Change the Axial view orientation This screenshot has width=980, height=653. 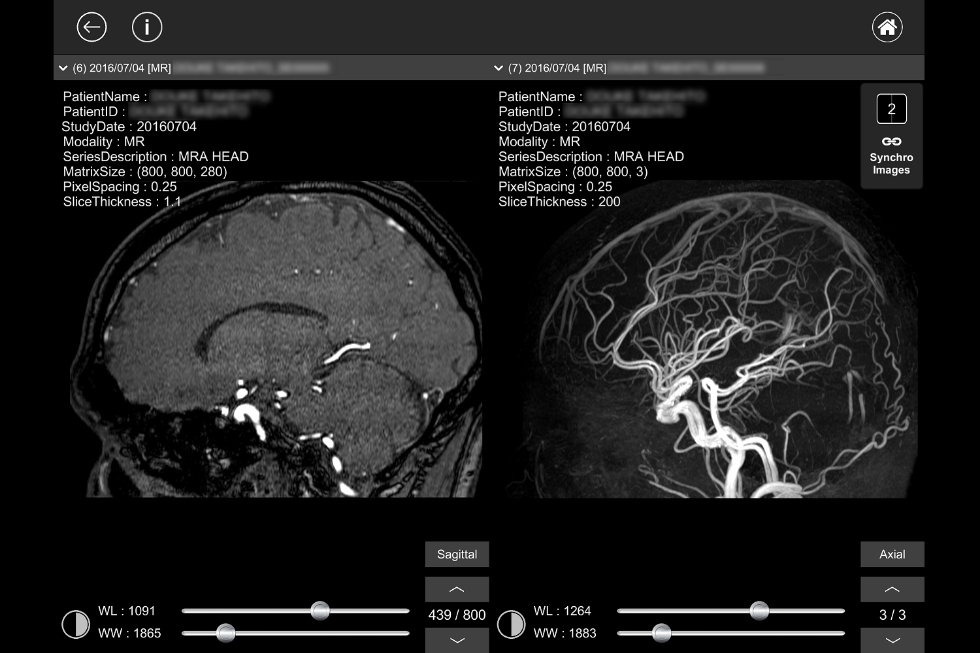pos(892,554)
